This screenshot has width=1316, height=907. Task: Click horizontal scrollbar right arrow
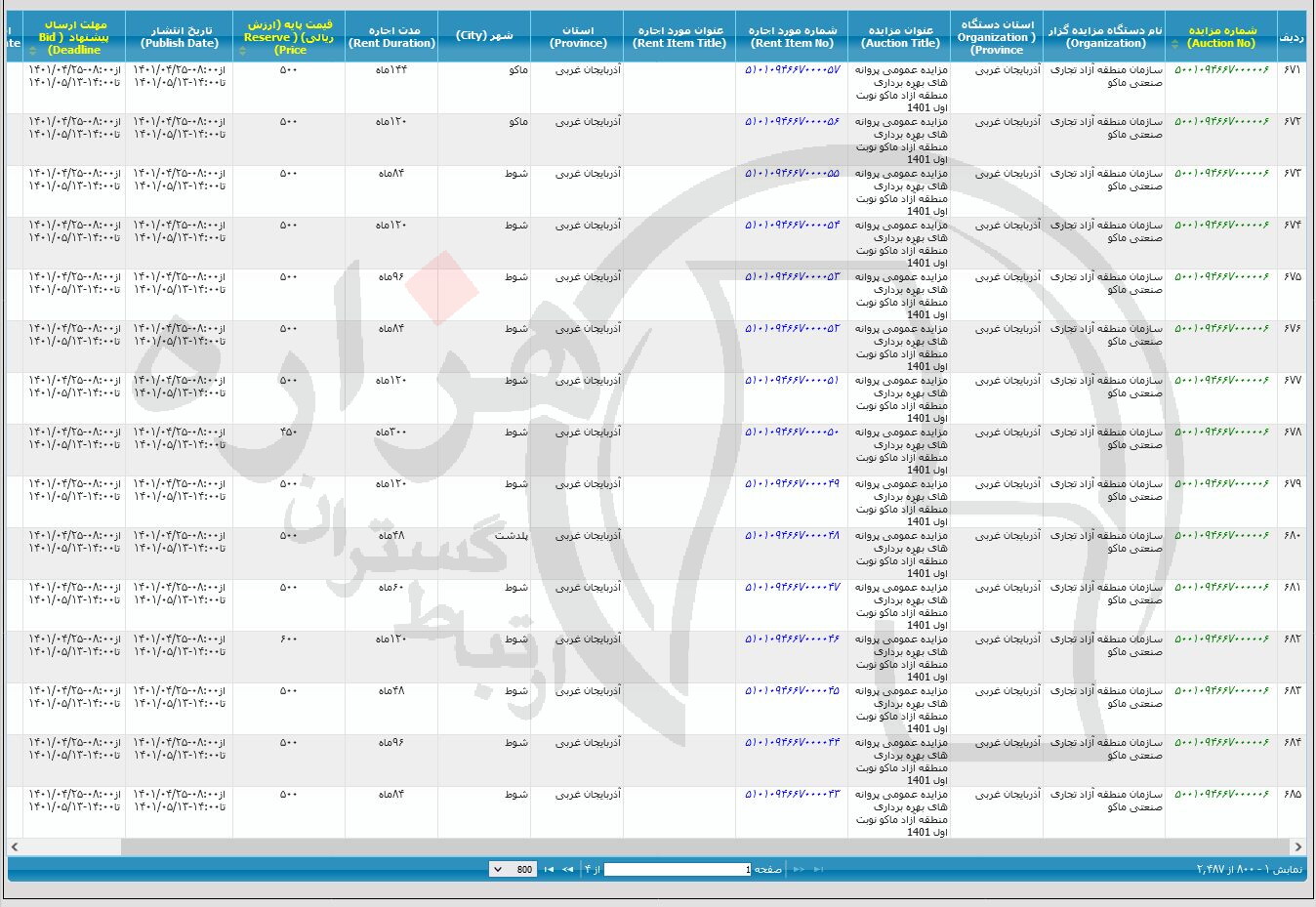tap(1298, 846)
